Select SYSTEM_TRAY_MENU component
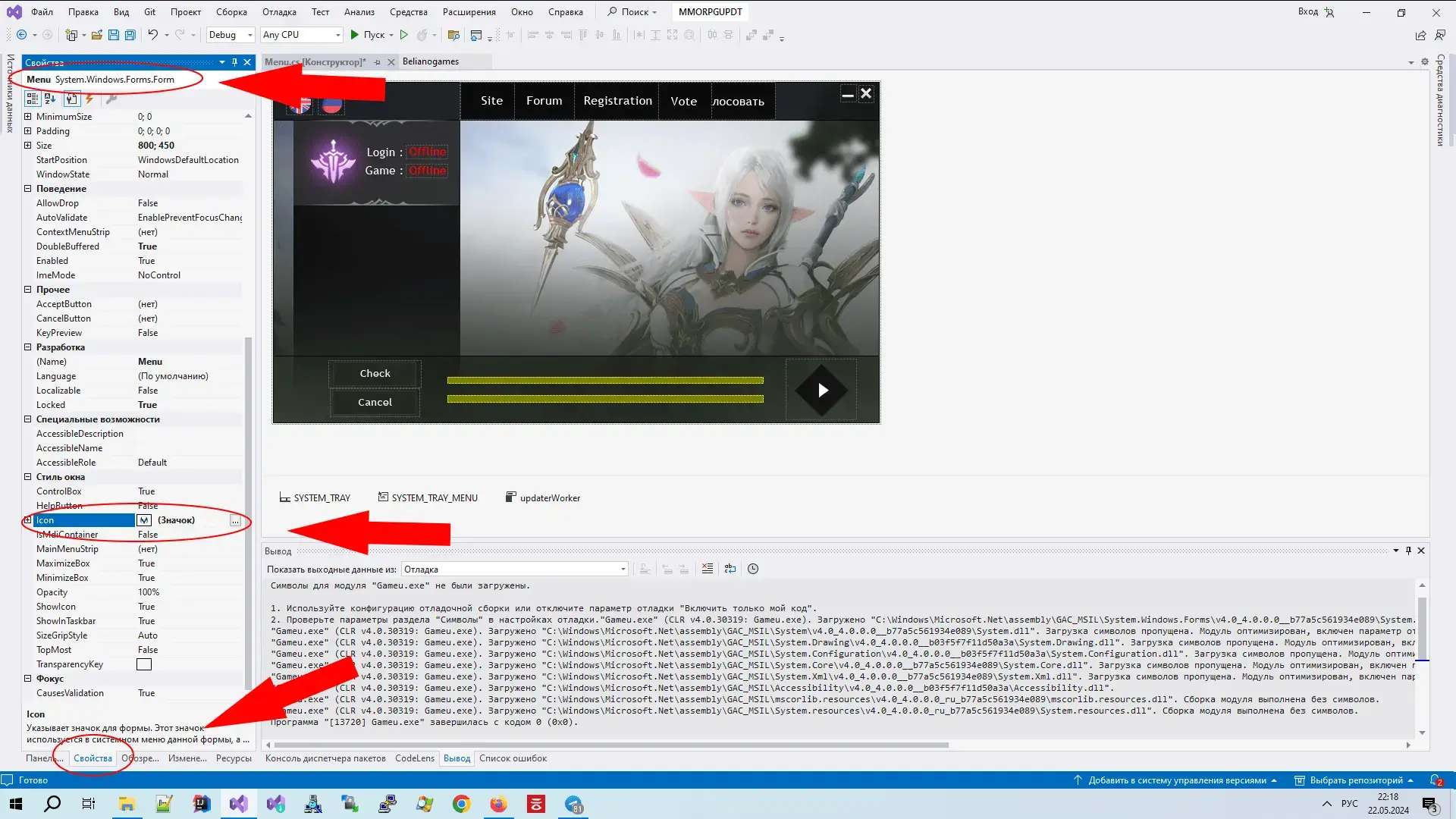The width and height of the screenshot is (1456, 819). tap(428, 498)
